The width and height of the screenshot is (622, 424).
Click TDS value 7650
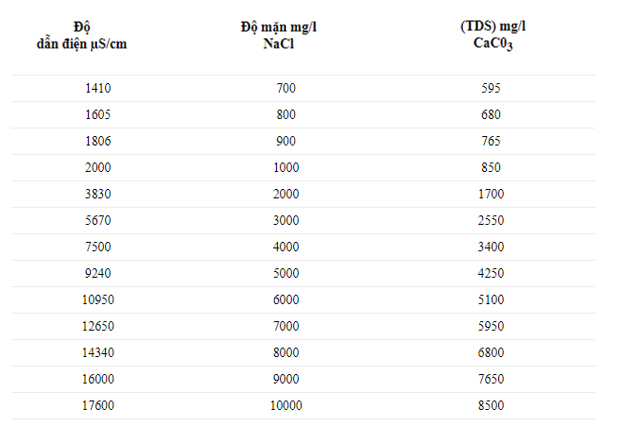tap(489, 377)
